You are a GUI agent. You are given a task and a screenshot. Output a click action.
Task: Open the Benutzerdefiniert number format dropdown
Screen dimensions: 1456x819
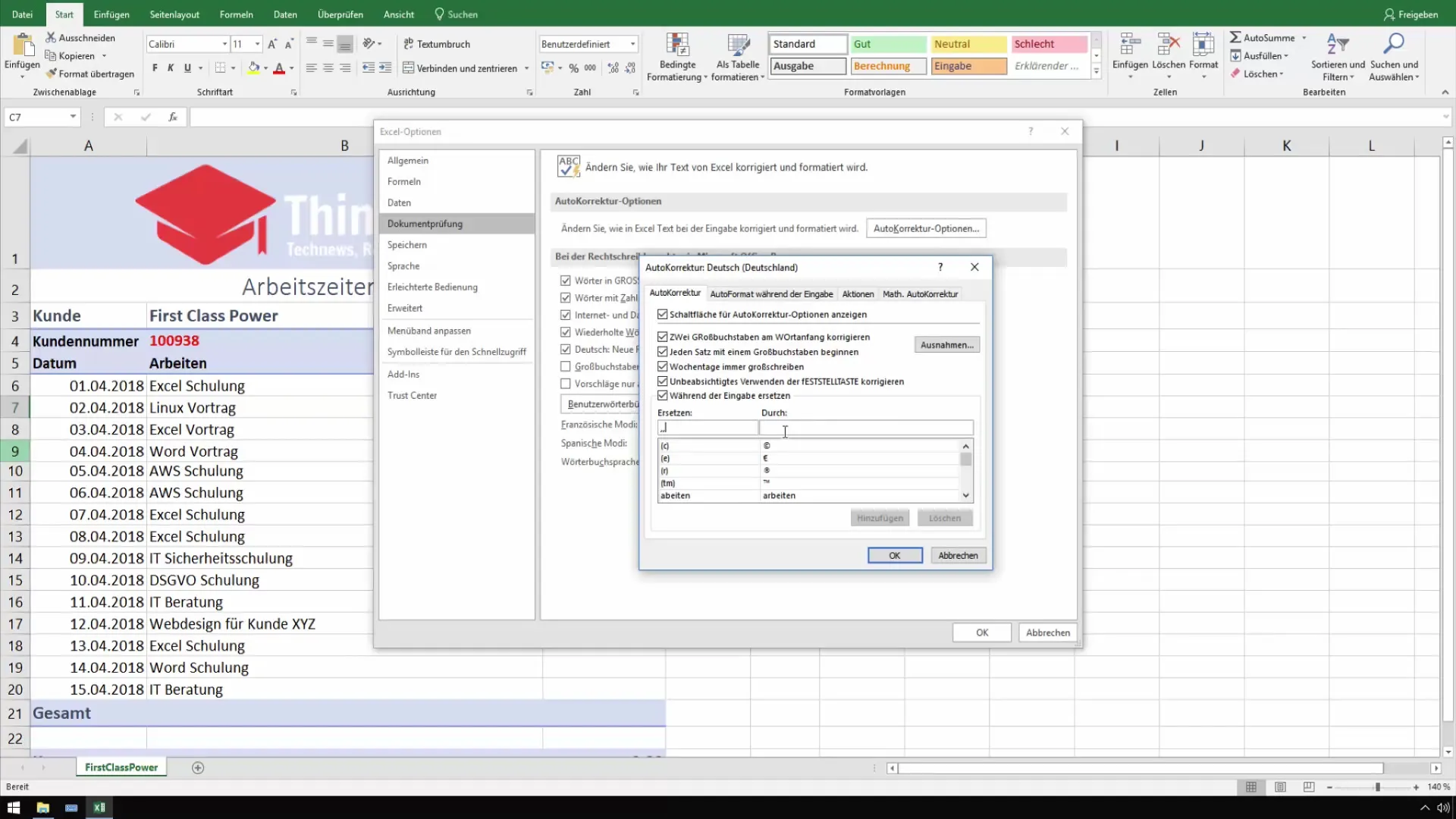[x=632, y=44]
